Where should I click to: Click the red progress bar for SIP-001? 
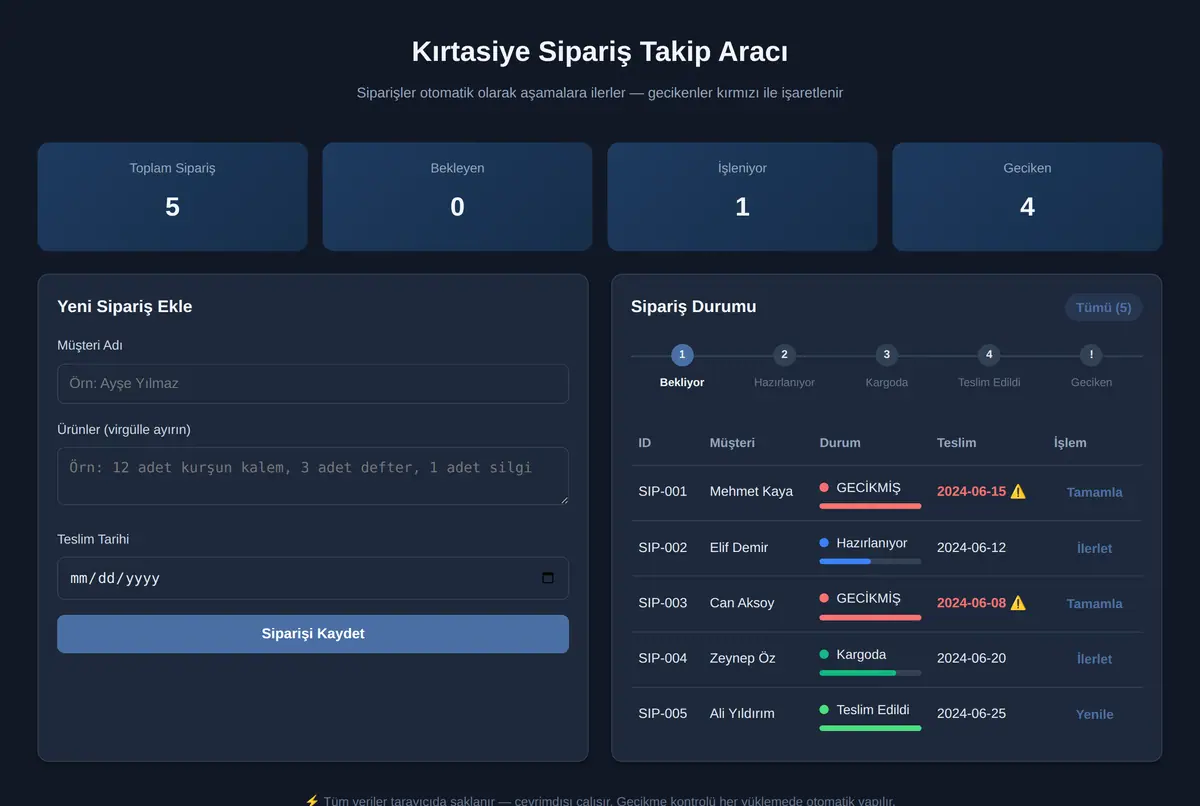click(x=870, y=506)
